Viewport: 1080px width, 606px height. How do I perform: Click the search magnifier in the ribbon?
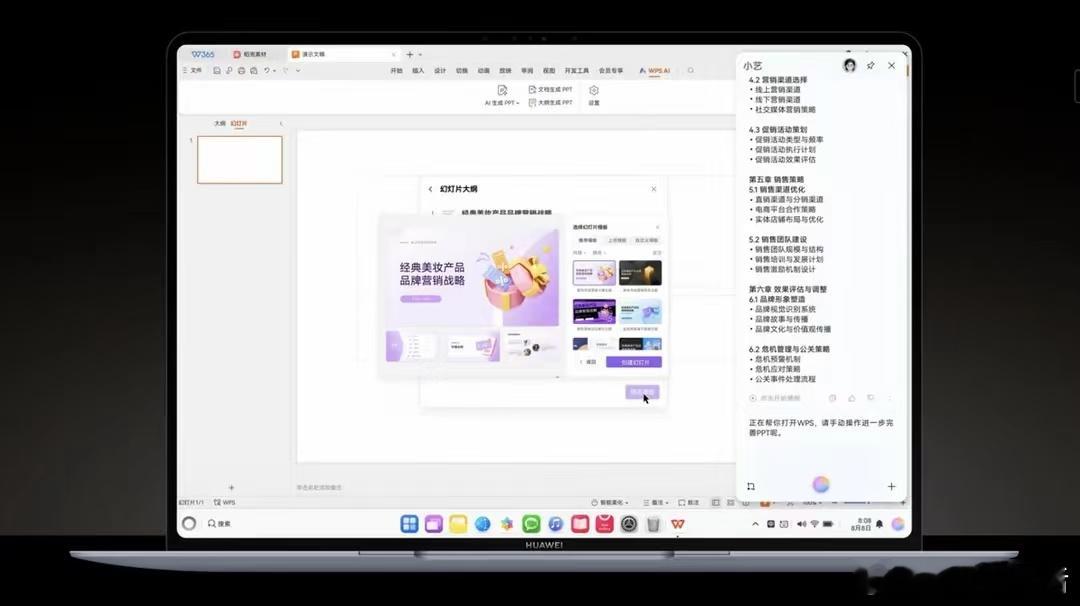point(691,70)
